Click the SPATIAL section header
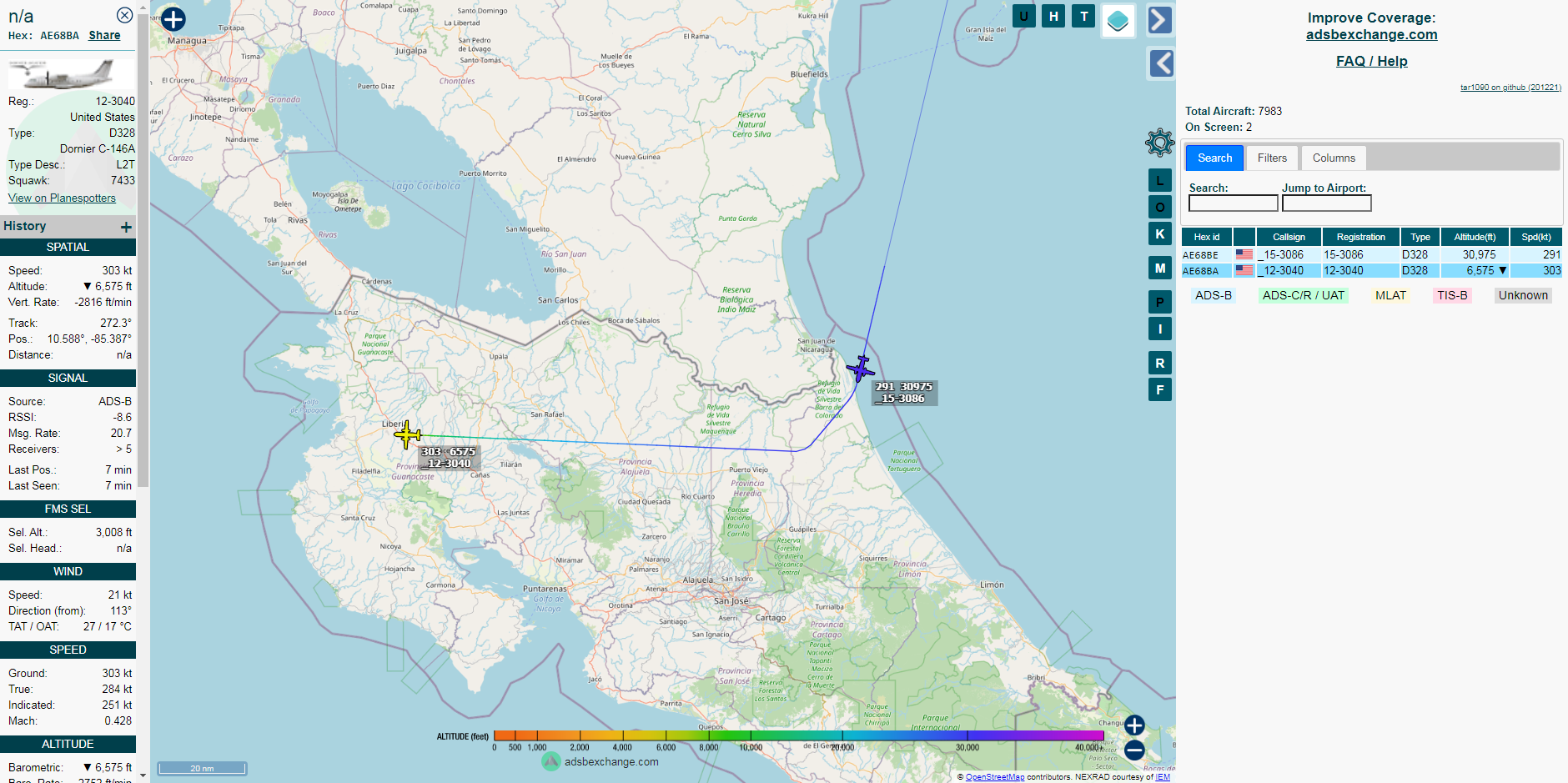 point(68,247)
